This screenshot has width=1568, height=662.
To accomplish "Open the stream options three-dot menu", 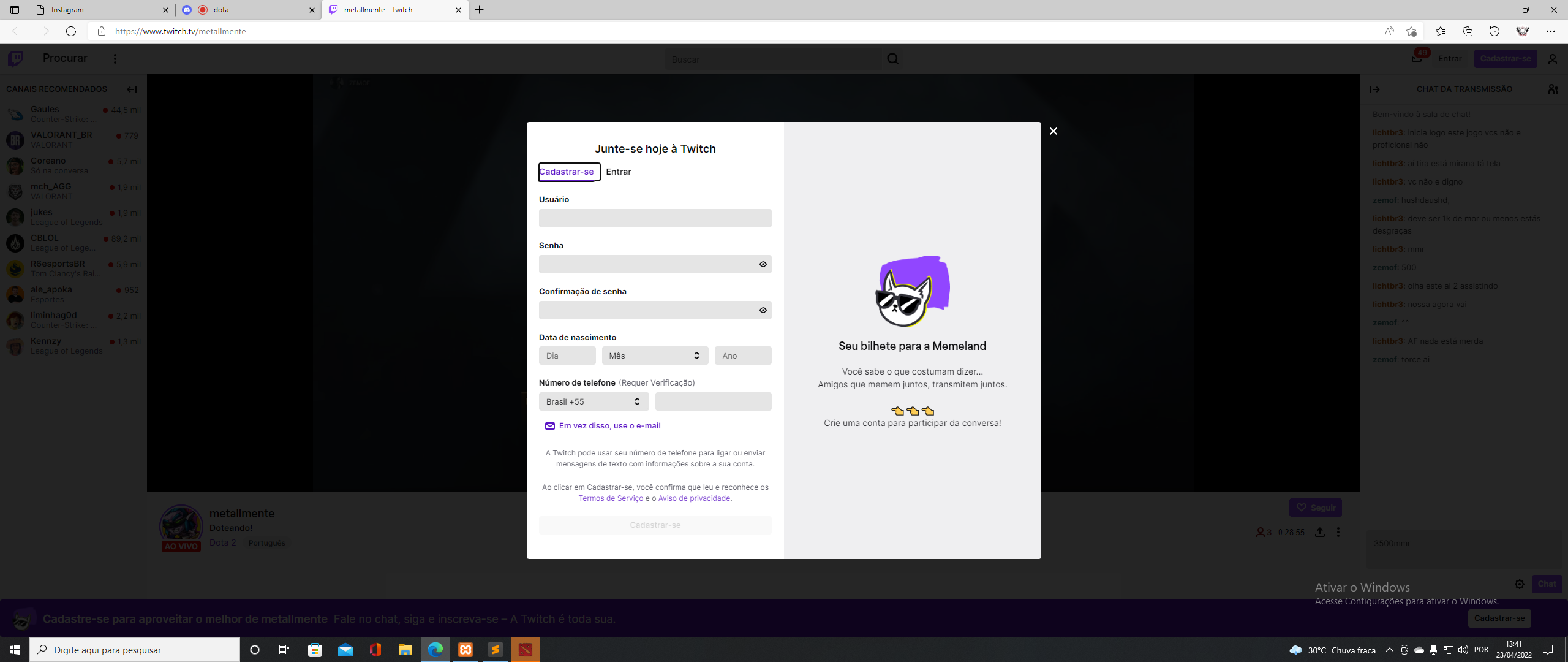I will click(1338, 532).
